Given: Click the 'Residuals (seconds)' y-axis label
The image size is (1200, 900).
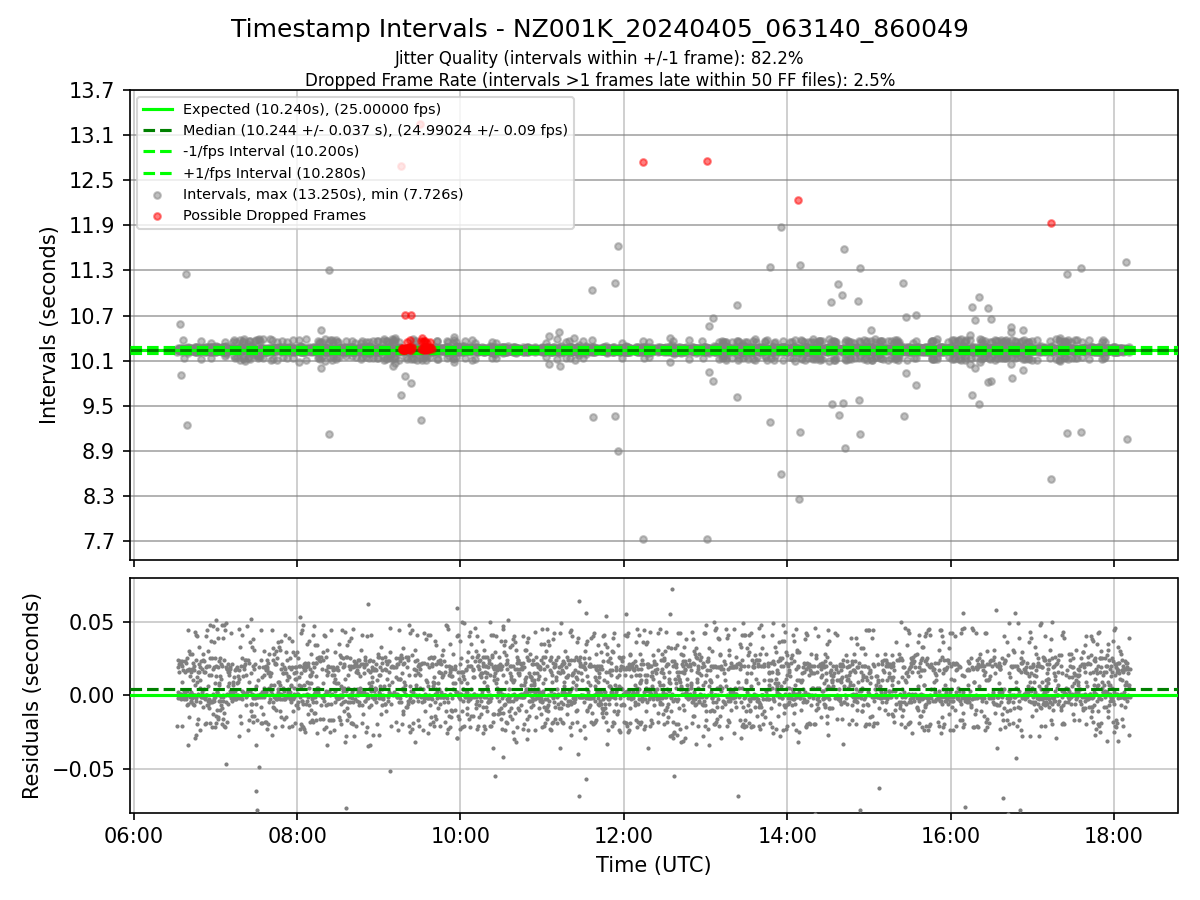Looking at the screenshot, I should [x=31, y=696].
